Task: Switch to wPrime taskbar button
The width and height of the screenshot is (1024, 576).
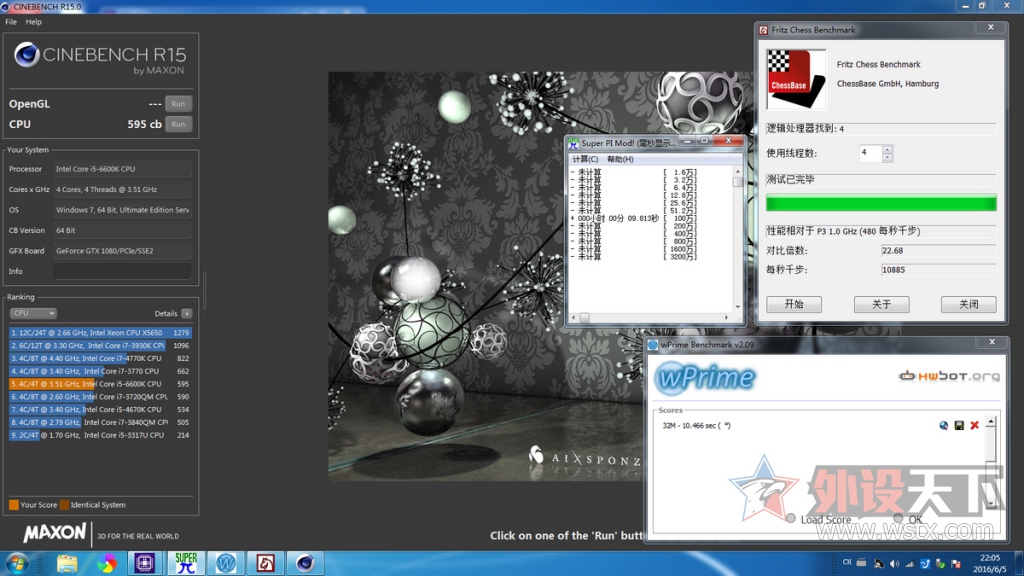Action: tap(226, 563)
